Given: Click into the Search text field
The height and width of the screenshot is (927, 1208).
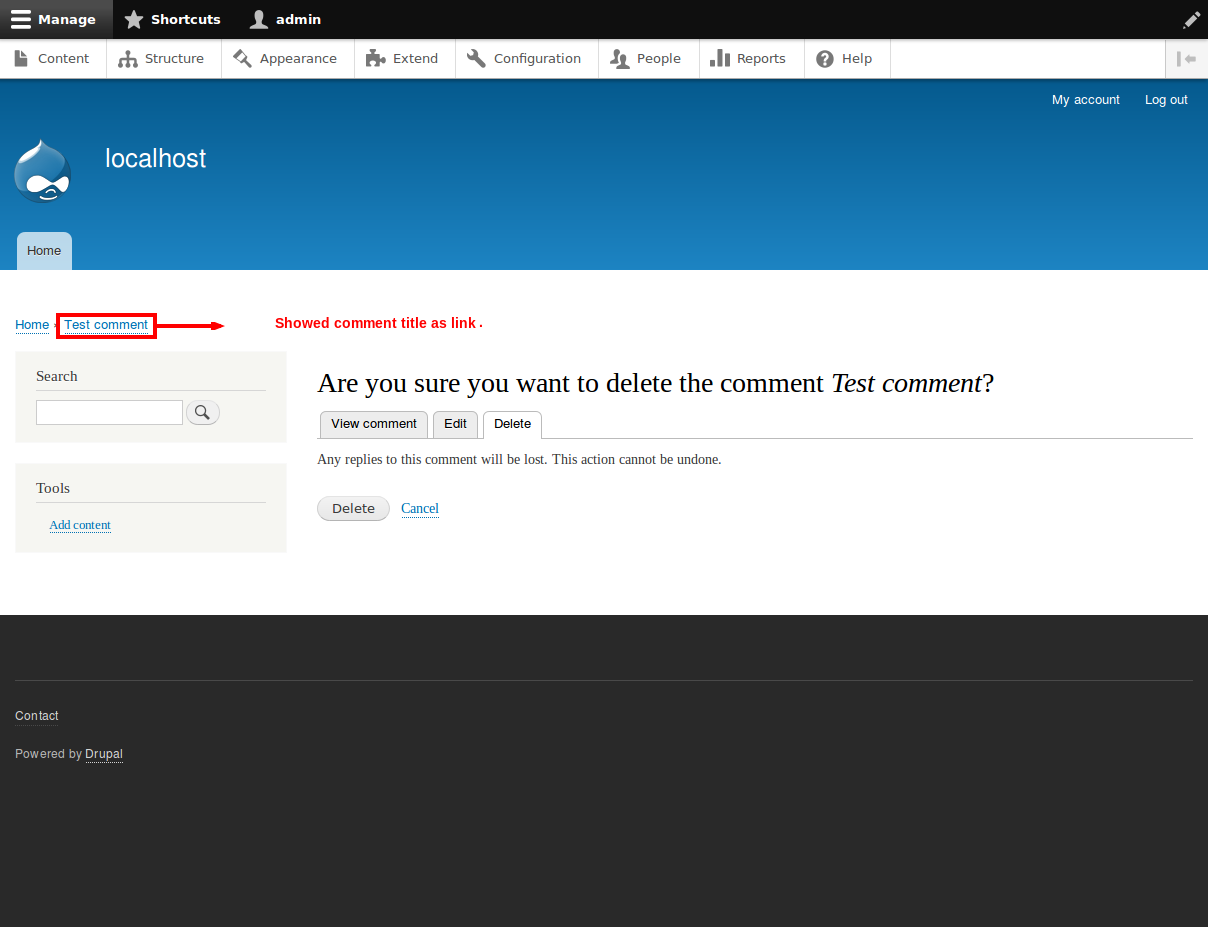Looking at the screenshot, I should pyautogui.click(x=109, y=412).
